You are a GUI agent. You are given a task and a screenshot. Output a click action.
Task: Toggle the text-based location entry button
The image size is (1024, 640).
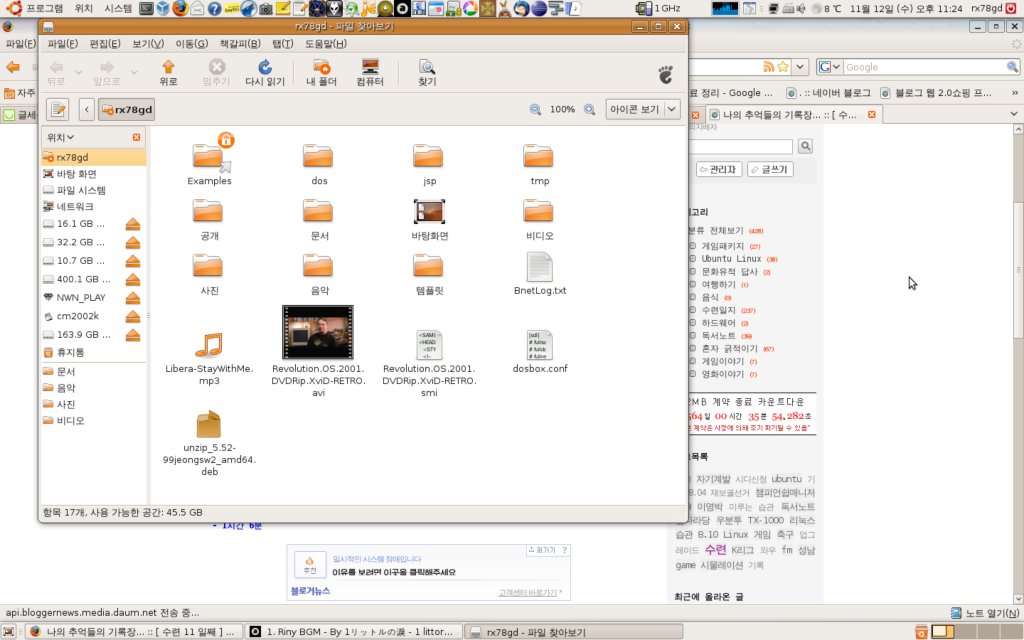[57, 109]
